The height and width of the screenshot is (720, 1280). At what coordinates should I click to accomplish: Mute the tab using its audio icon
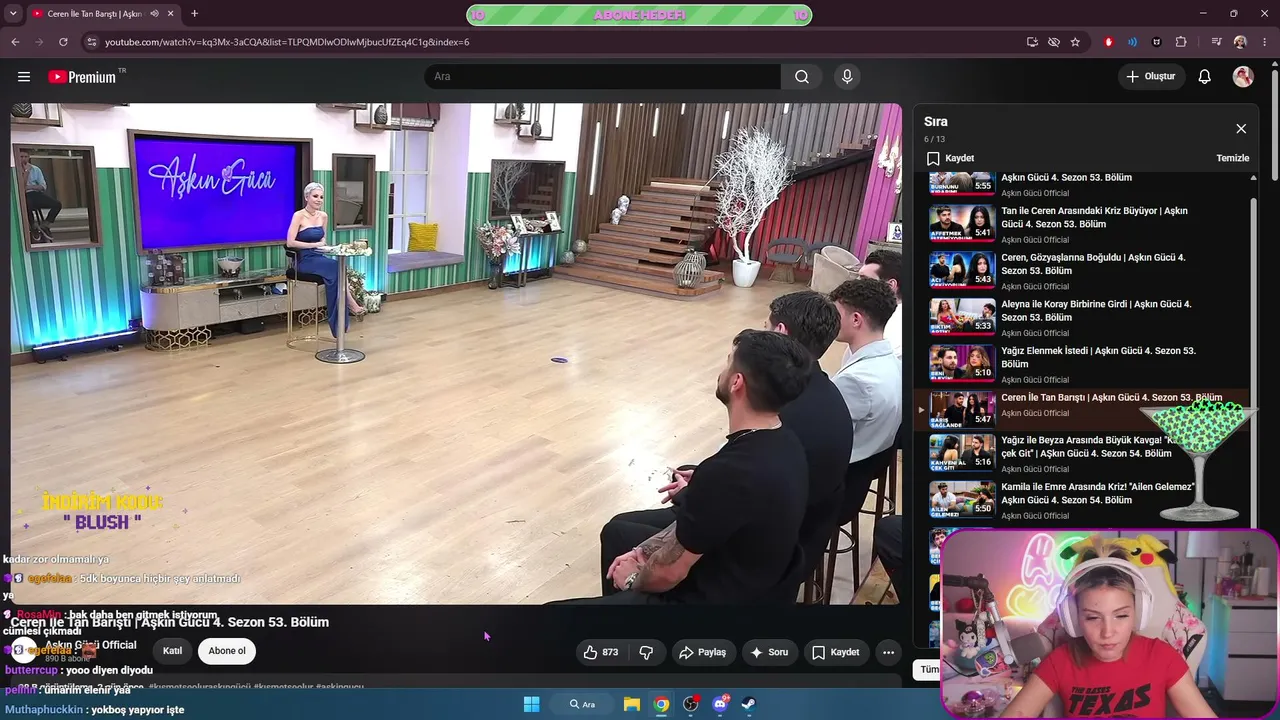pyautogui.click(x=154, y=14)
